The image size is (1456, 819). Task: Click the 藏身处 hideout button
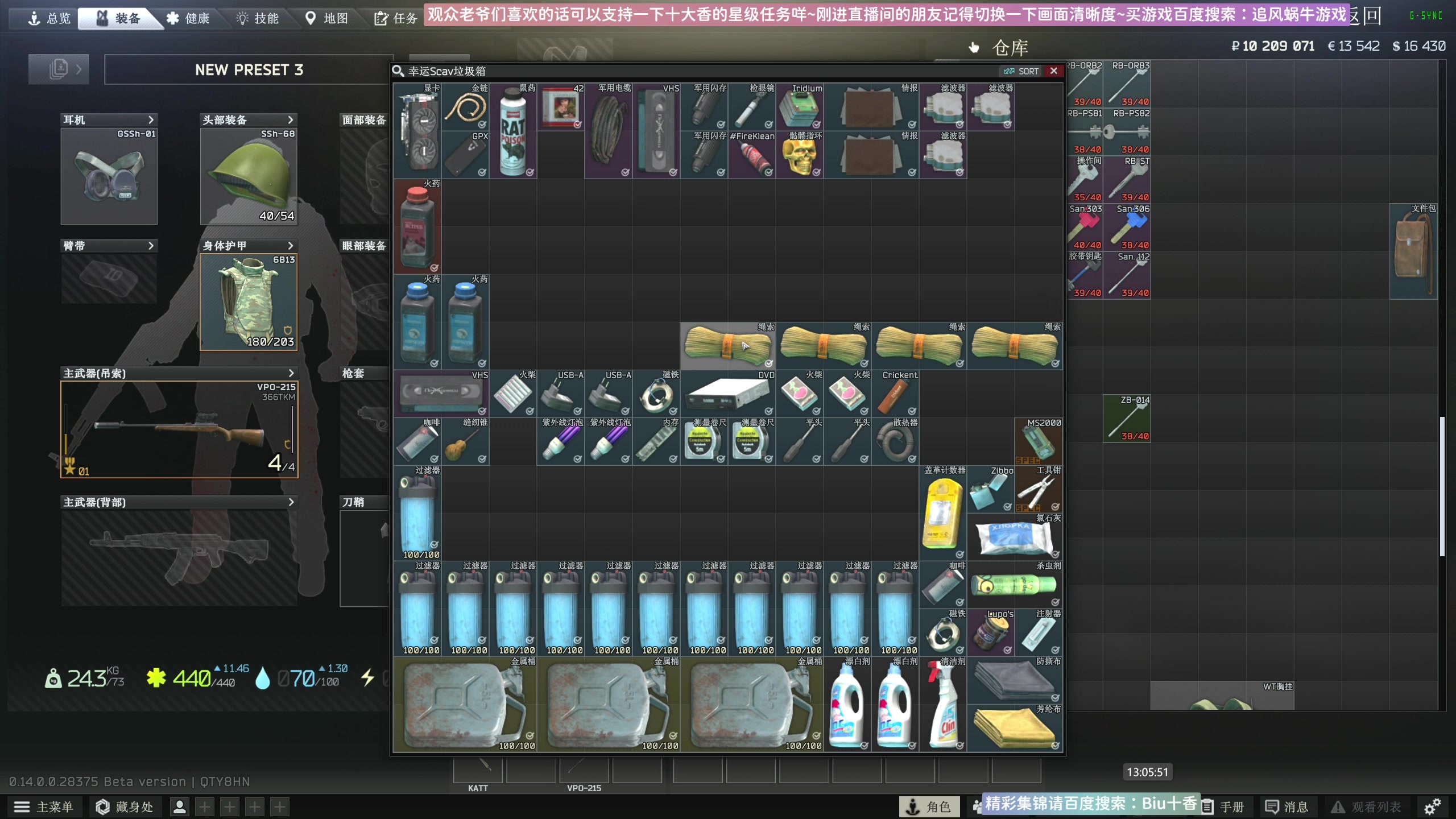tap(125, 806)
